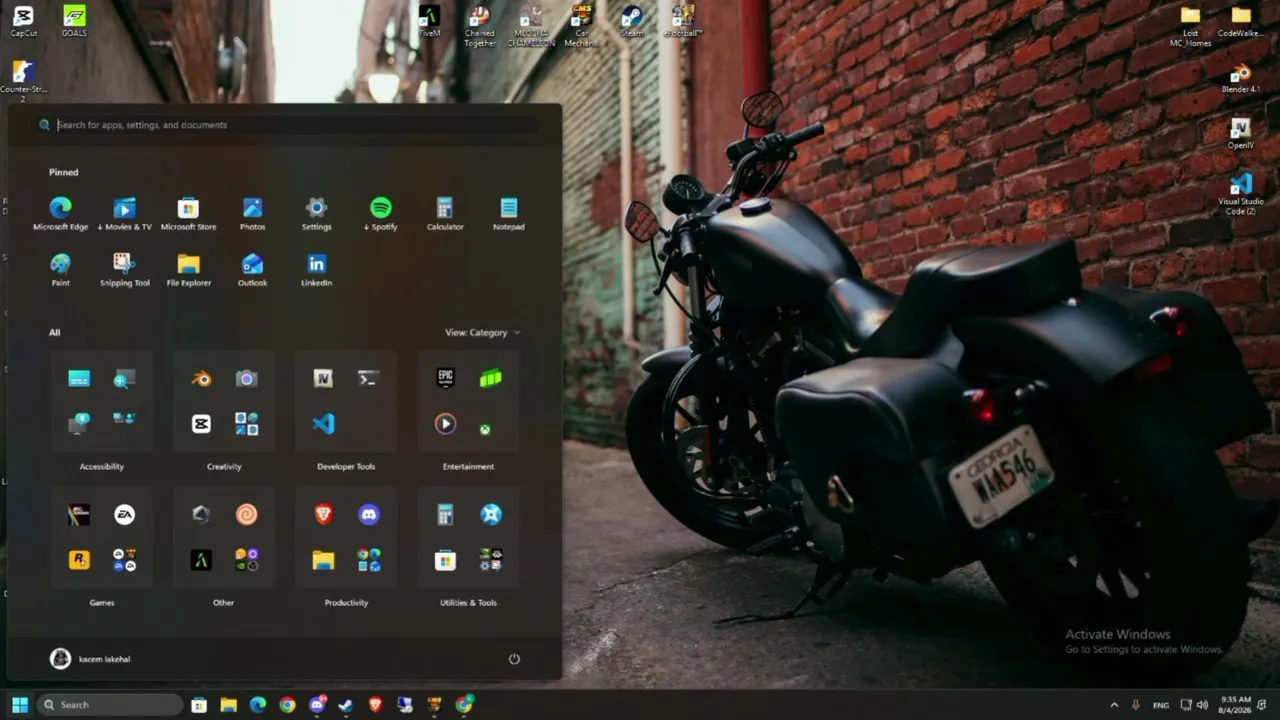Click the microphone tray icon
This screenshot has height=720, width=1280.
pyautogui.click(x=1135, y=705)
